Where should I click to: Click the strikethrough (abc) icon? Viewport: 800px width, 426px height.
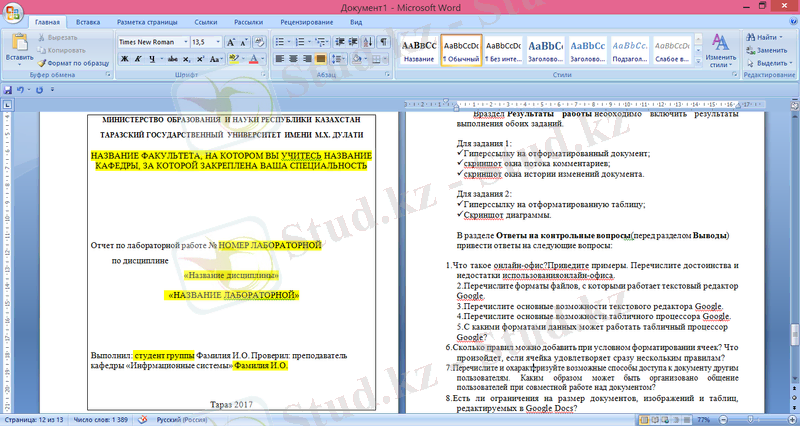tap(171, 59)
